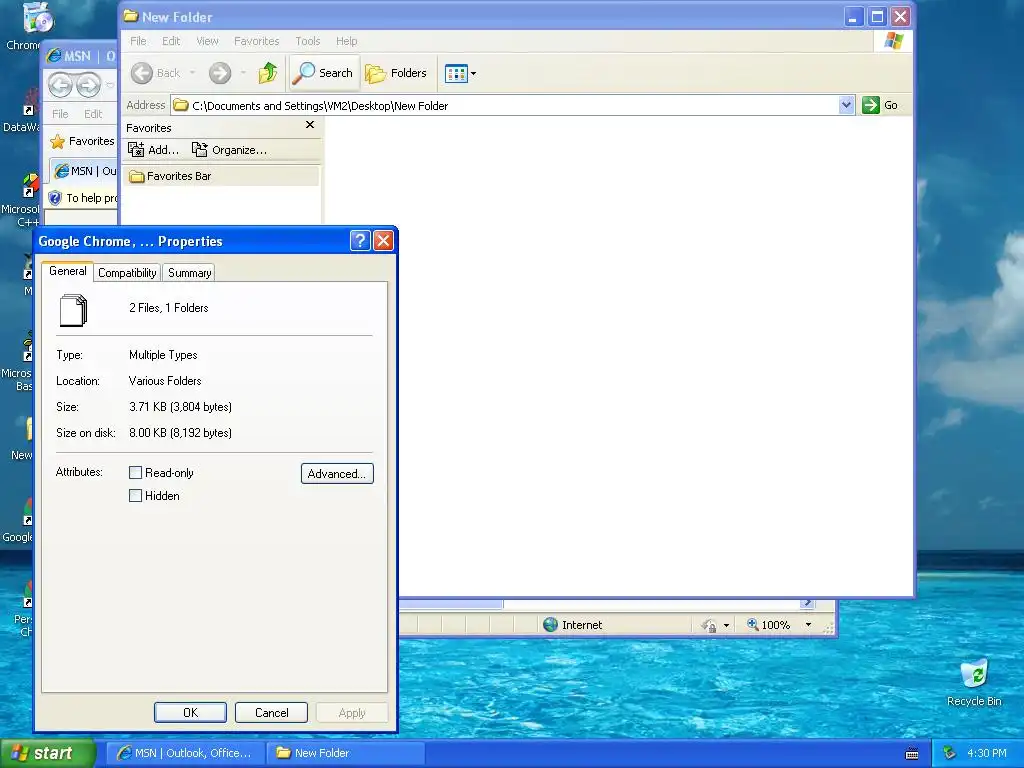The height and width of the screenshot is (768, 1024).
Task: Open the View menu in New Folder
Action: click(x=208, y=41)
